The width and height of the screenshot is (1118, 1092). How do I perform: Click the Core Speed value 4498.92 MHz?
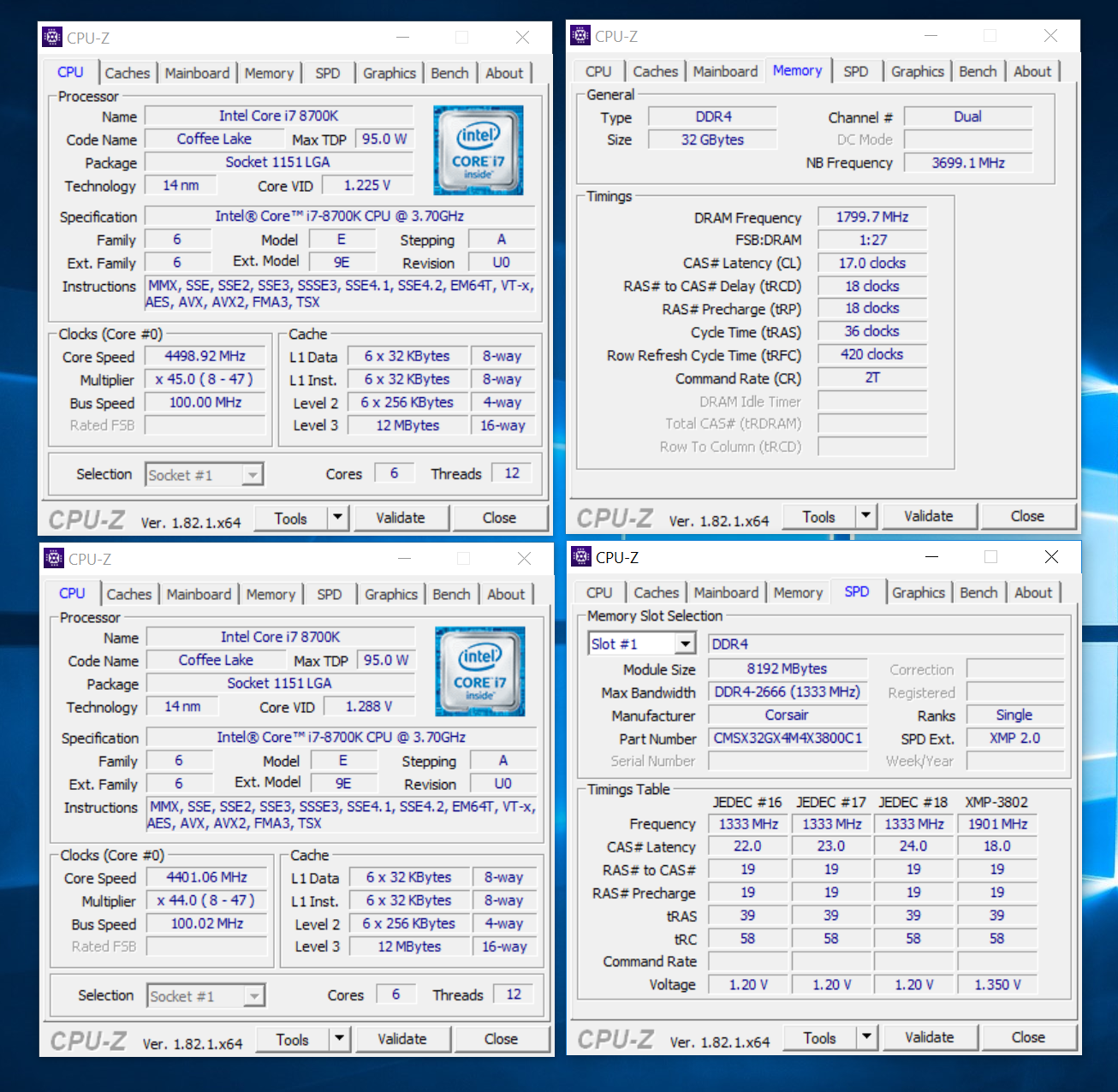(205, 356)
